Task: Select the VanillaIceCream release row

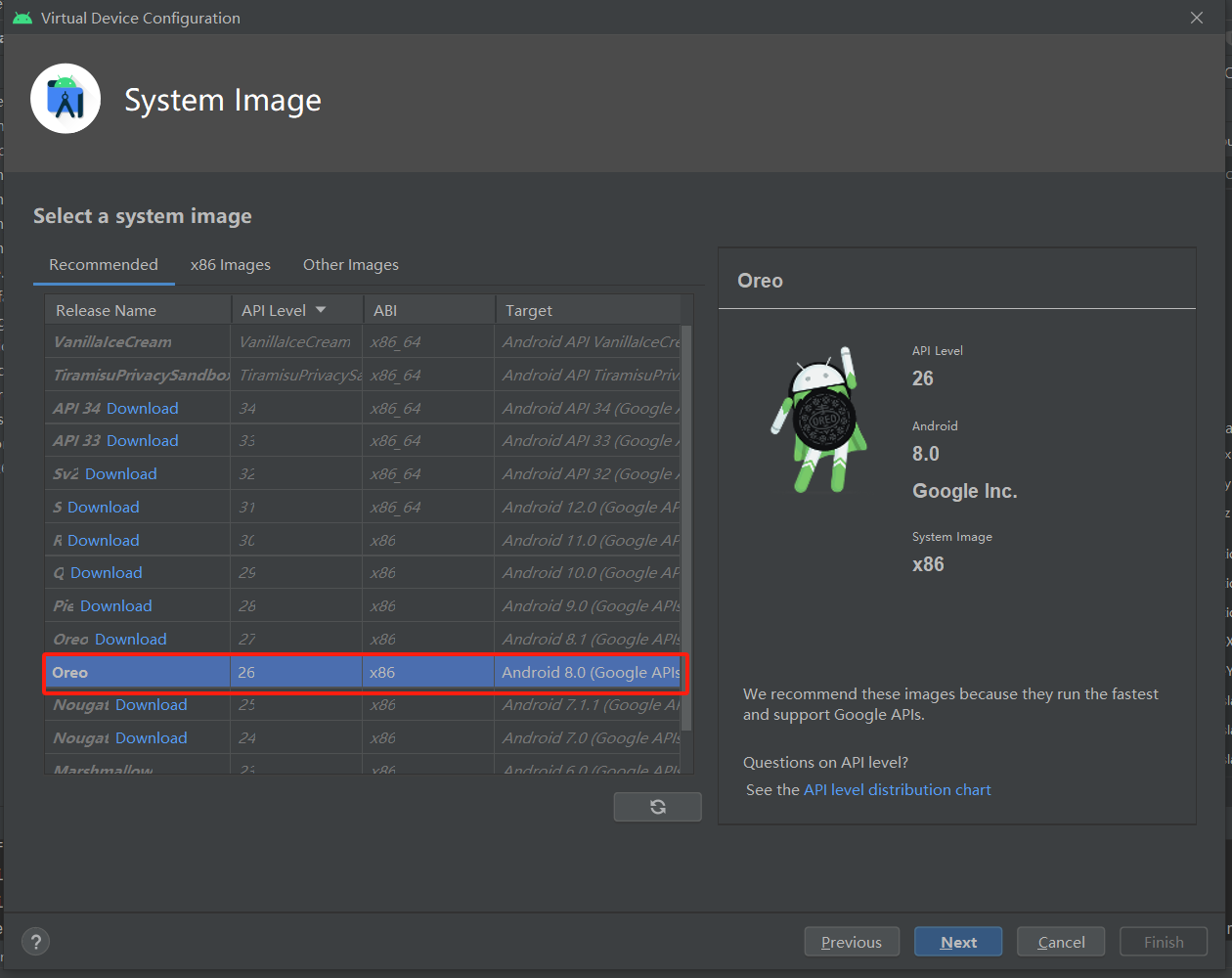Action: point(363,341)
